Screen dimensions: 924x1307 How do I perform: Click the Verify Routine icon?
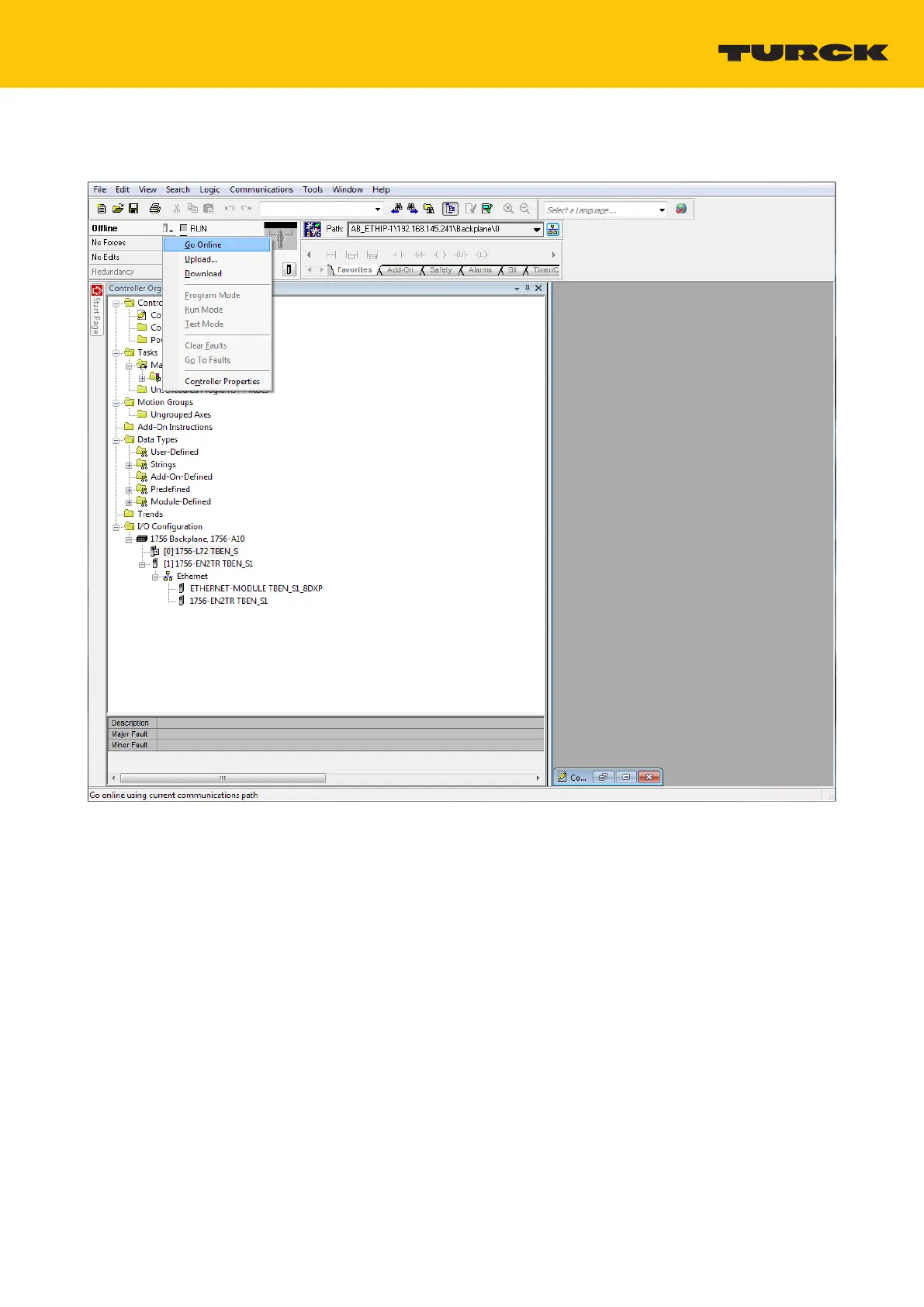pyautogui.click(x=471, y=209)
